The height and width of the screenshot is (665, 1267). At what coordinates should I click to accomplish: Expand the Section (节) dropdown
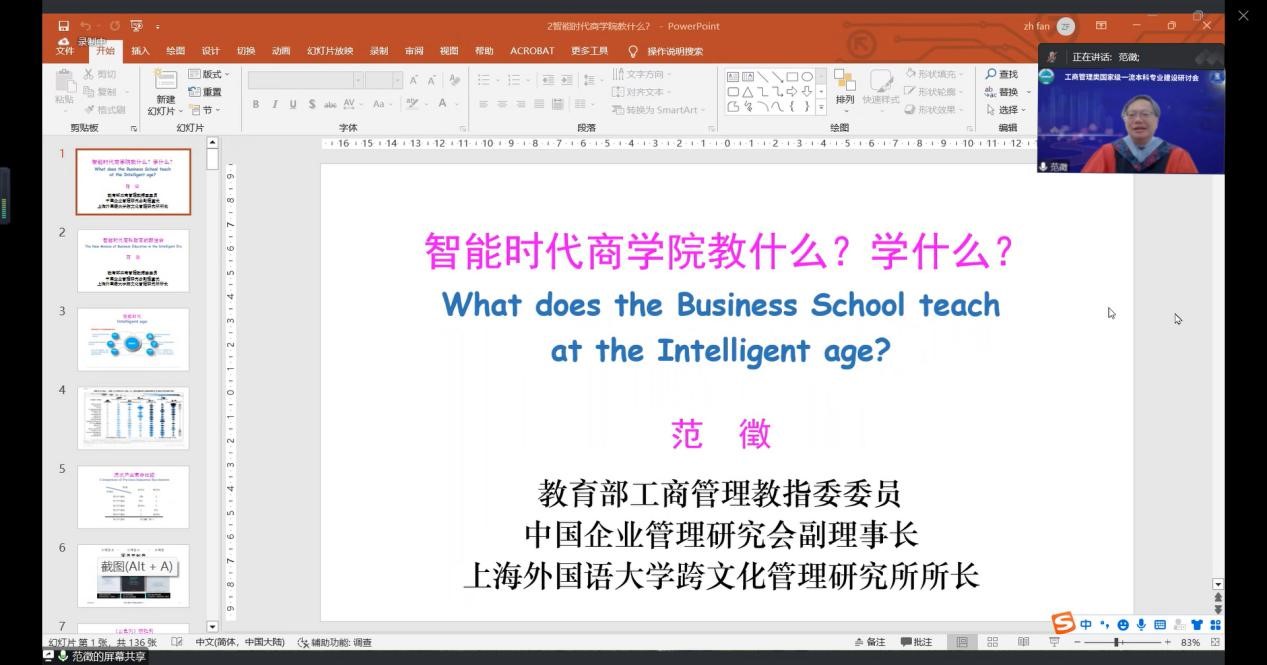tap(205, 110)
